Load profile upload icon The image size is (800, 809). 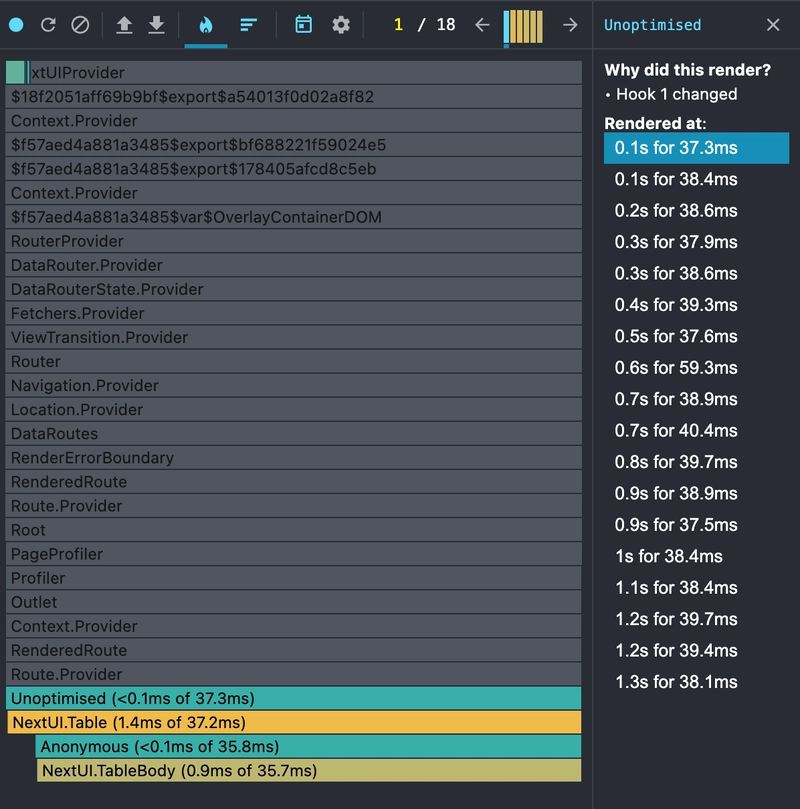(x=124, y=25)
